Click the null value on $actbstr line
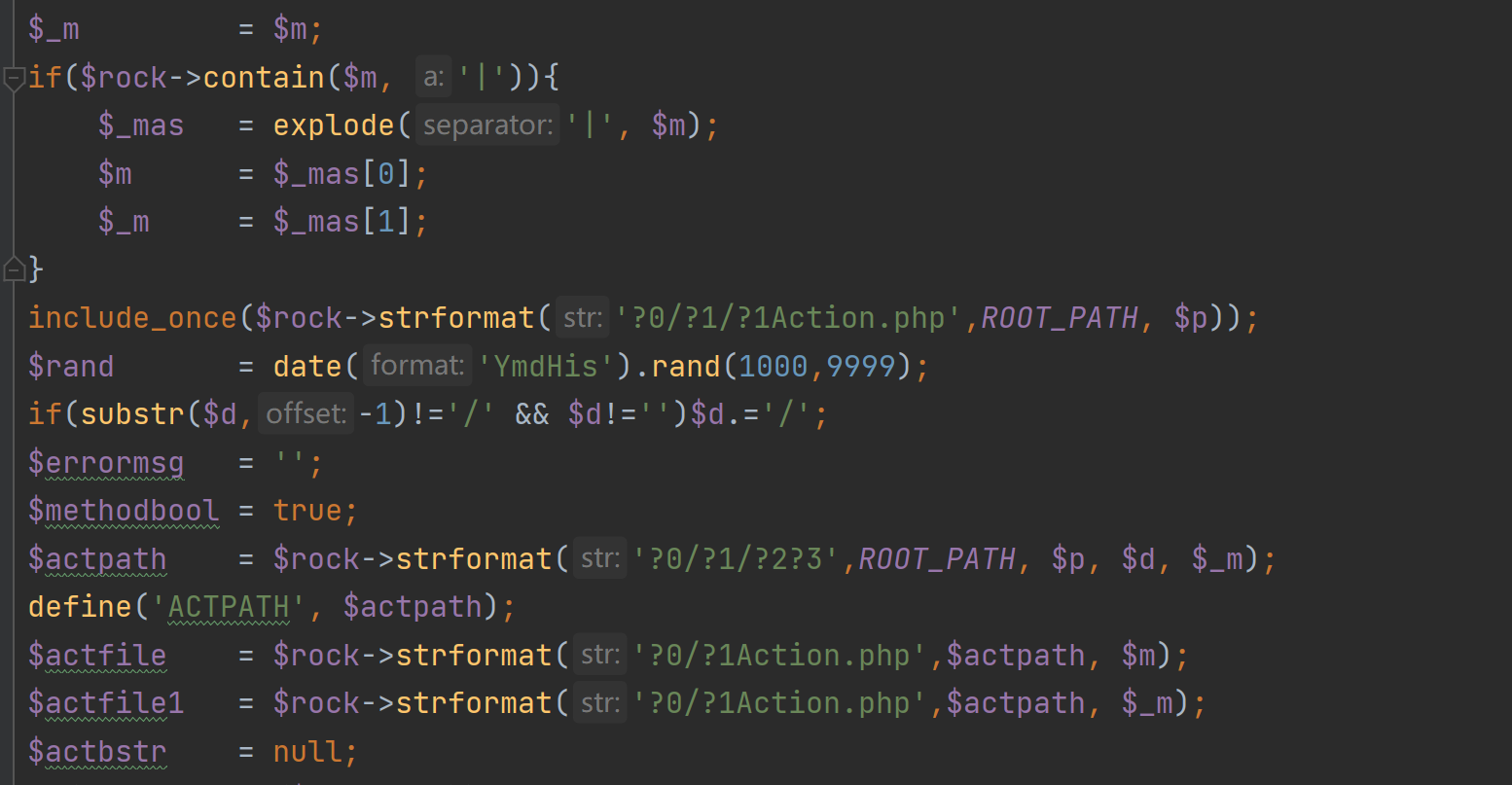The image size is (1512, 785). point(307,752)
